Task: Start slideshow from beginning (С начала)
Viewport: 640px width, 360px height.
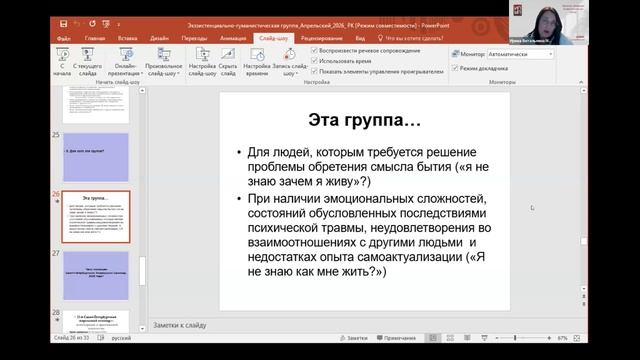Action: [x=62, y=62]
